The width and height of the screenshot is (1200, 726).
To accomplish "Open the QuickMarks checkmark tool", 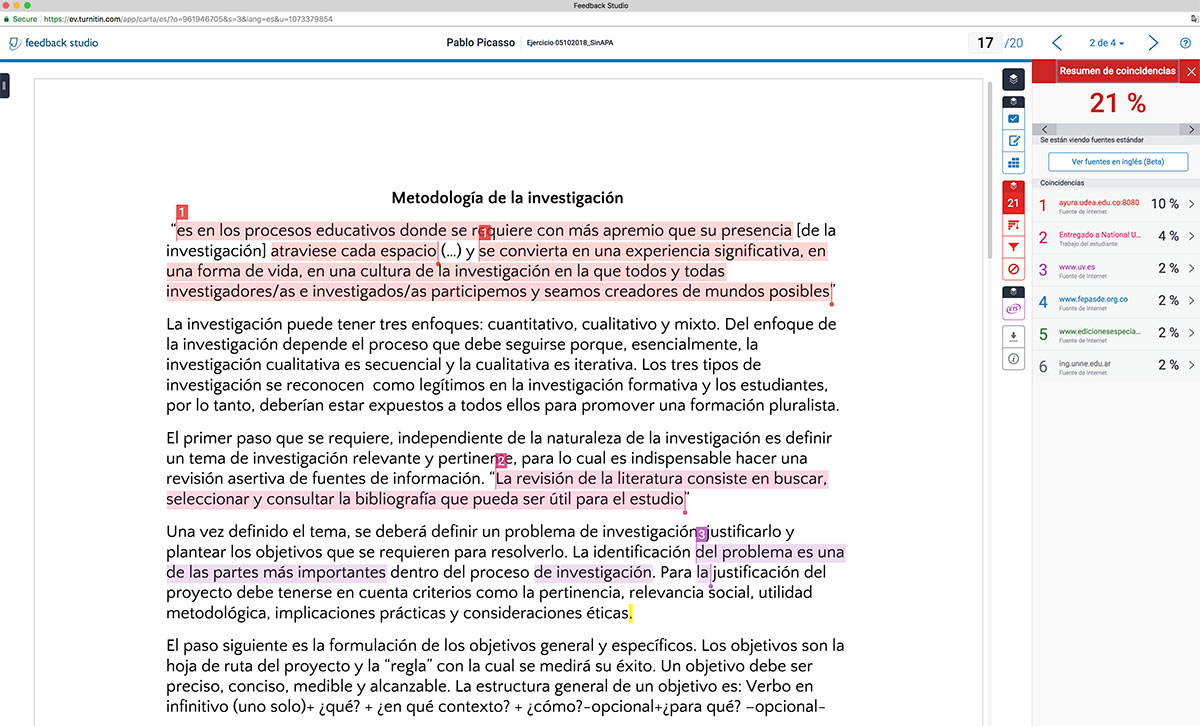I will point(1014,119).
